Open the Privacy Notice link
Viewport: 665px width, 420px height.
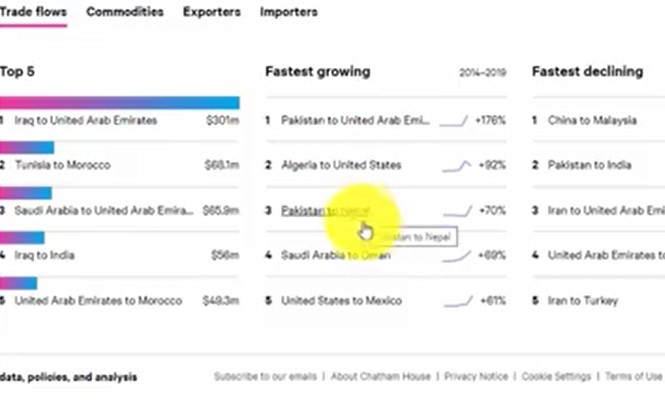coord(476,376)
